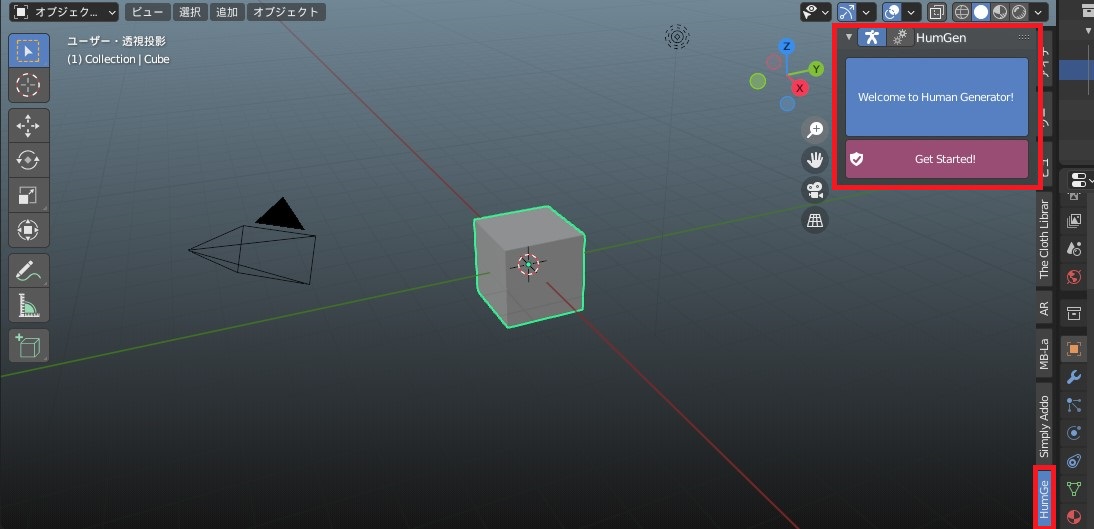The image size is (1094, 529).
Task: Open the Material properties tab
Action: pyautogui.click(x=1074, y=516)
